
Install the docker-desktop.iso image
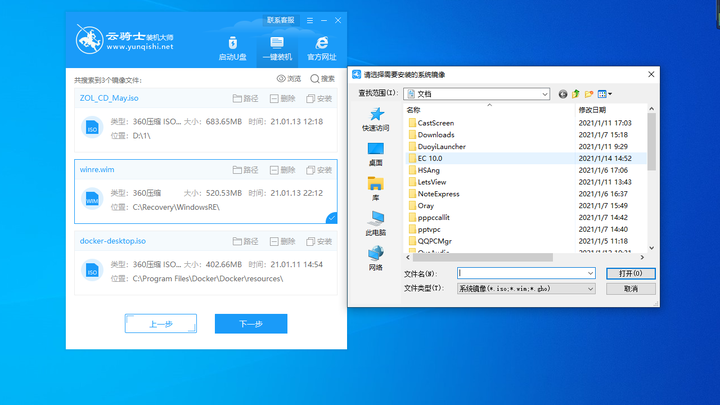[x=319, y=241]
